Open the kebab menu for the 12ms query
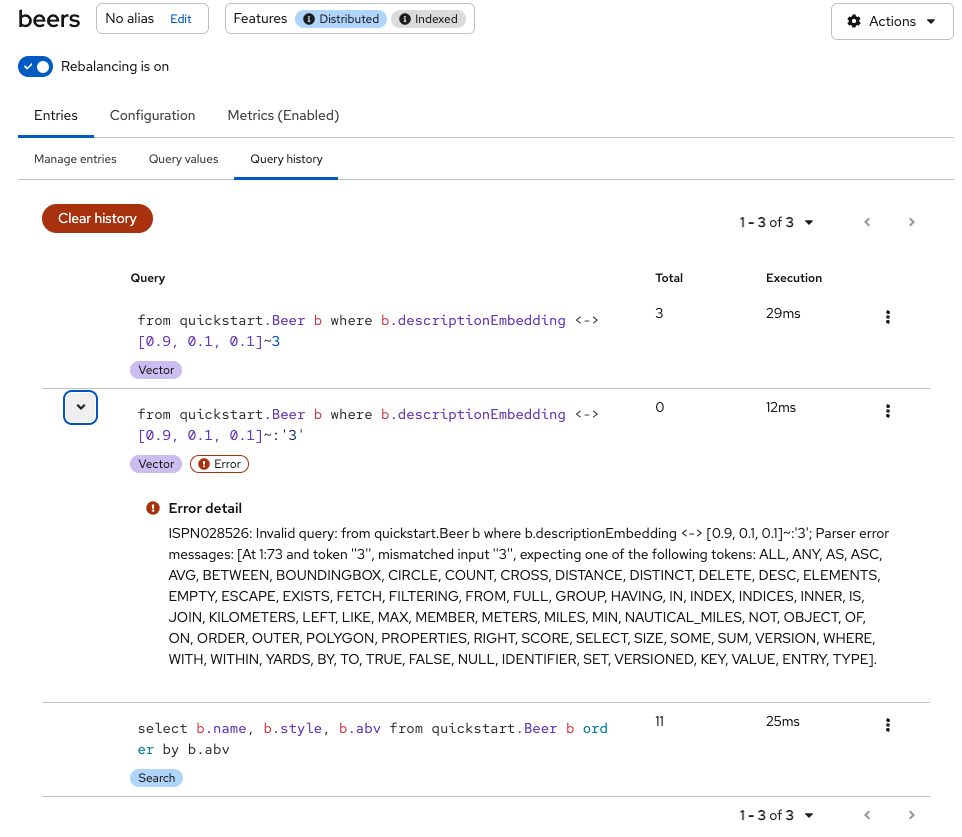The image size is (962, 837). coord(887,411)
